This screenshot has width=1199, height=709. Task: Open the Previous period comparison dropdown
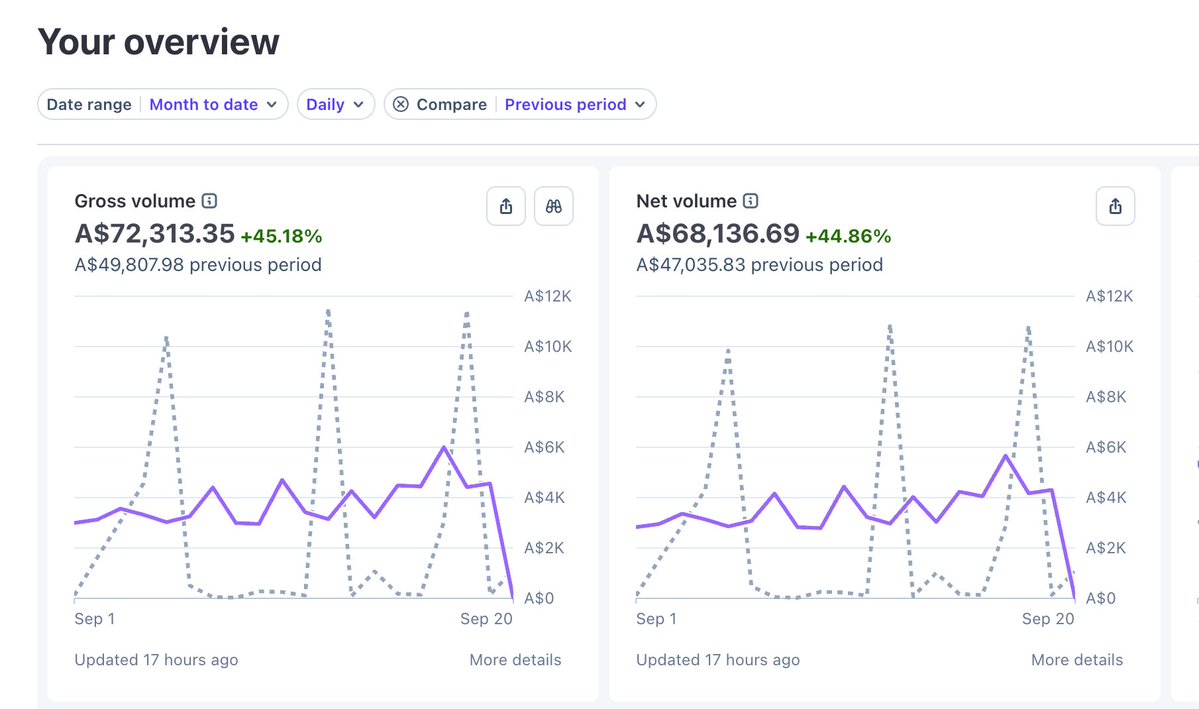pos(574,104)
